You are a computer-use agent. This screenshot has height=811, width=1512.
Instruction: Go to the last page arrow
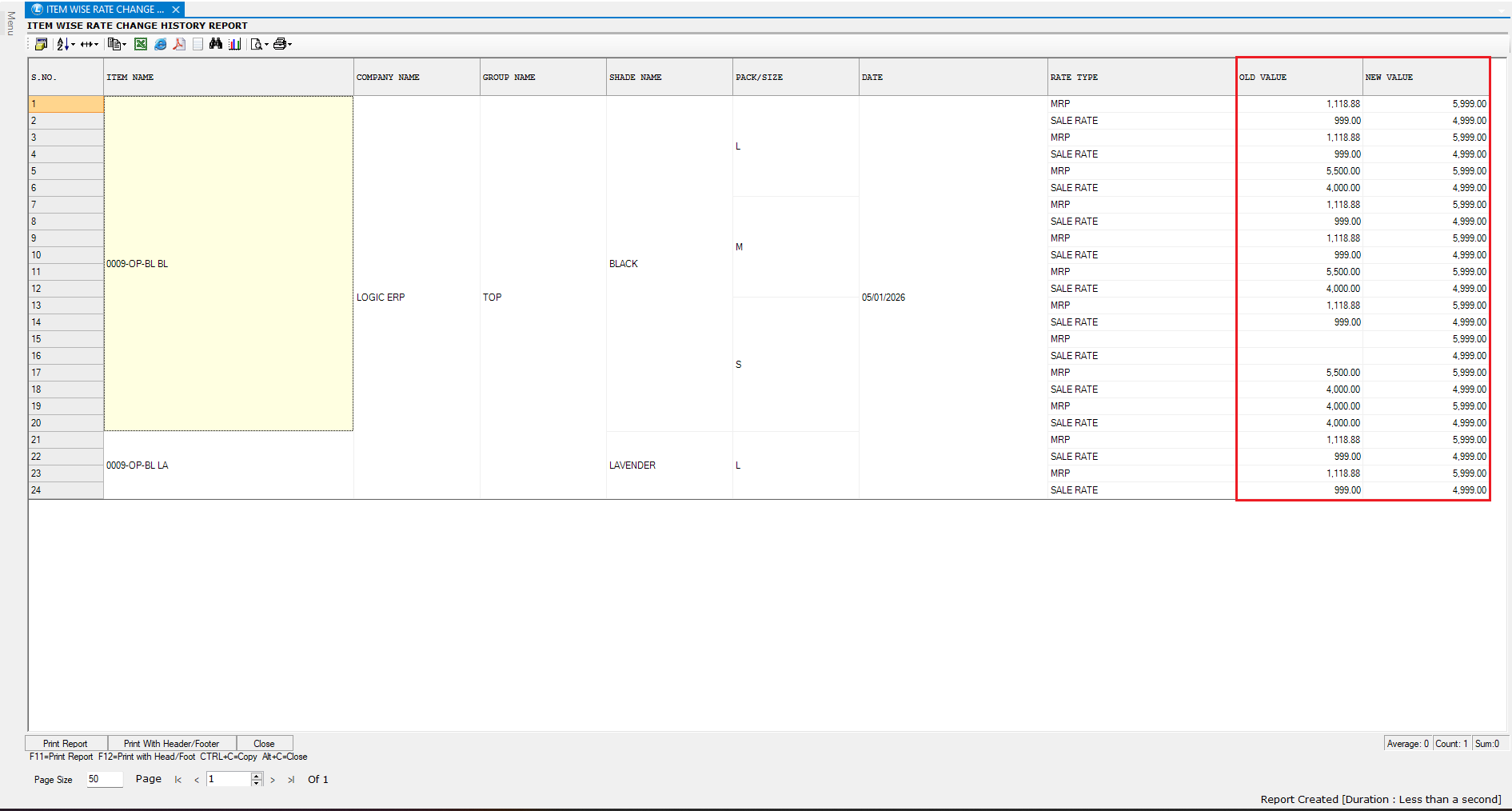pos(291,780)
